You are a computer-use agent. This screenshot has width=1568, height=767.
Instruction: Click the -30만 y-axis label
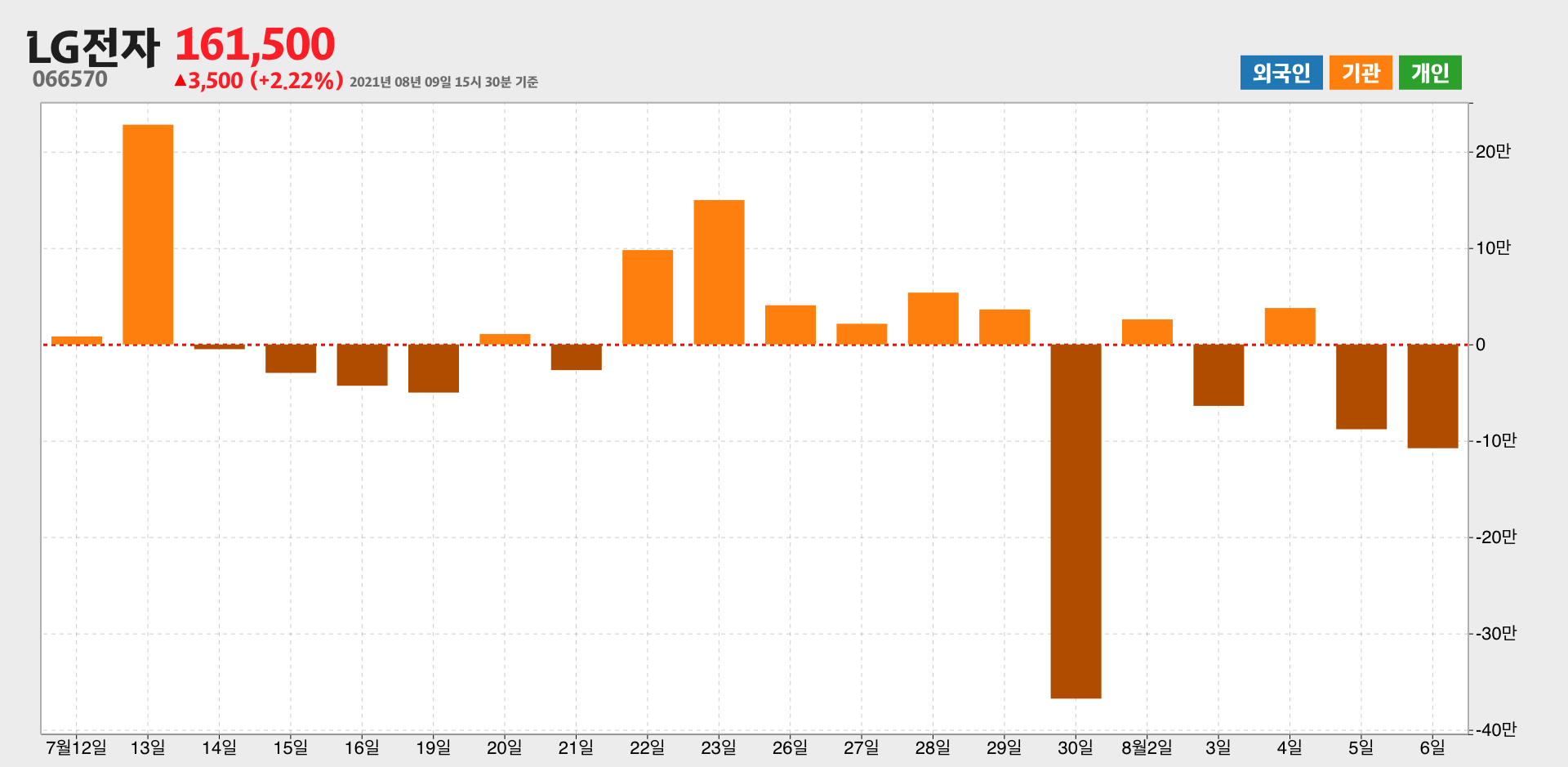click(x=1495, y=633)
